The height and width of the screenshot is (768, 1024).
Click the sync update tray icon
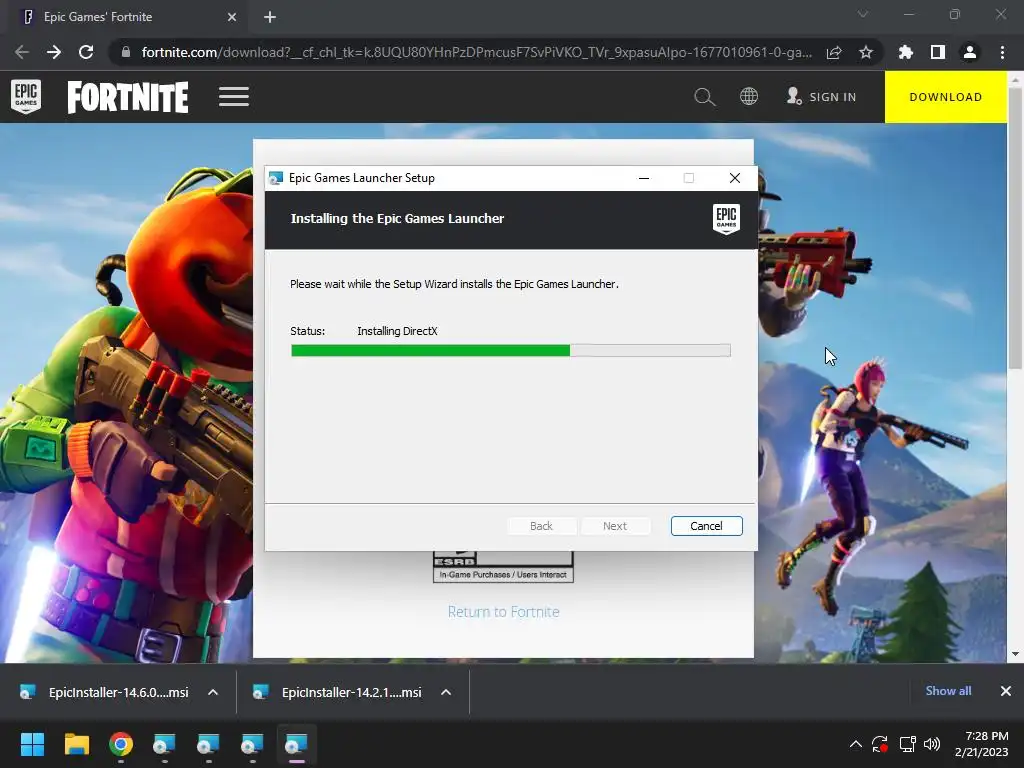pyautogui.click(x=880, y=744)
